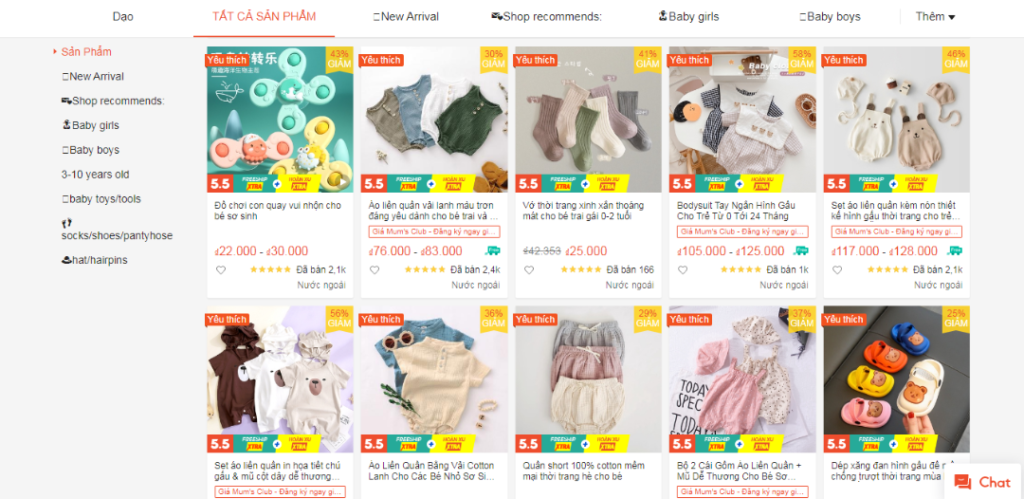Open the Chat button
Viewport: 1024px width, 499px height.
click(982, 482)
